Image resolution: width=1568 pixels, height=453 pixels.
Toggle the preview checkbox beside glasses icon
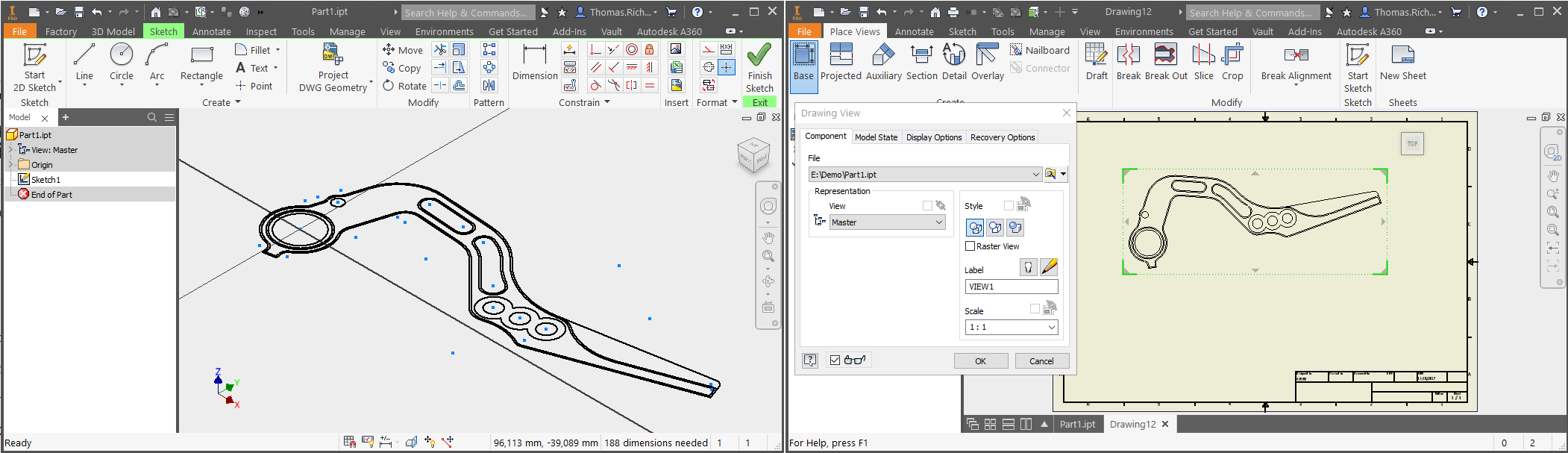point(835,360)
